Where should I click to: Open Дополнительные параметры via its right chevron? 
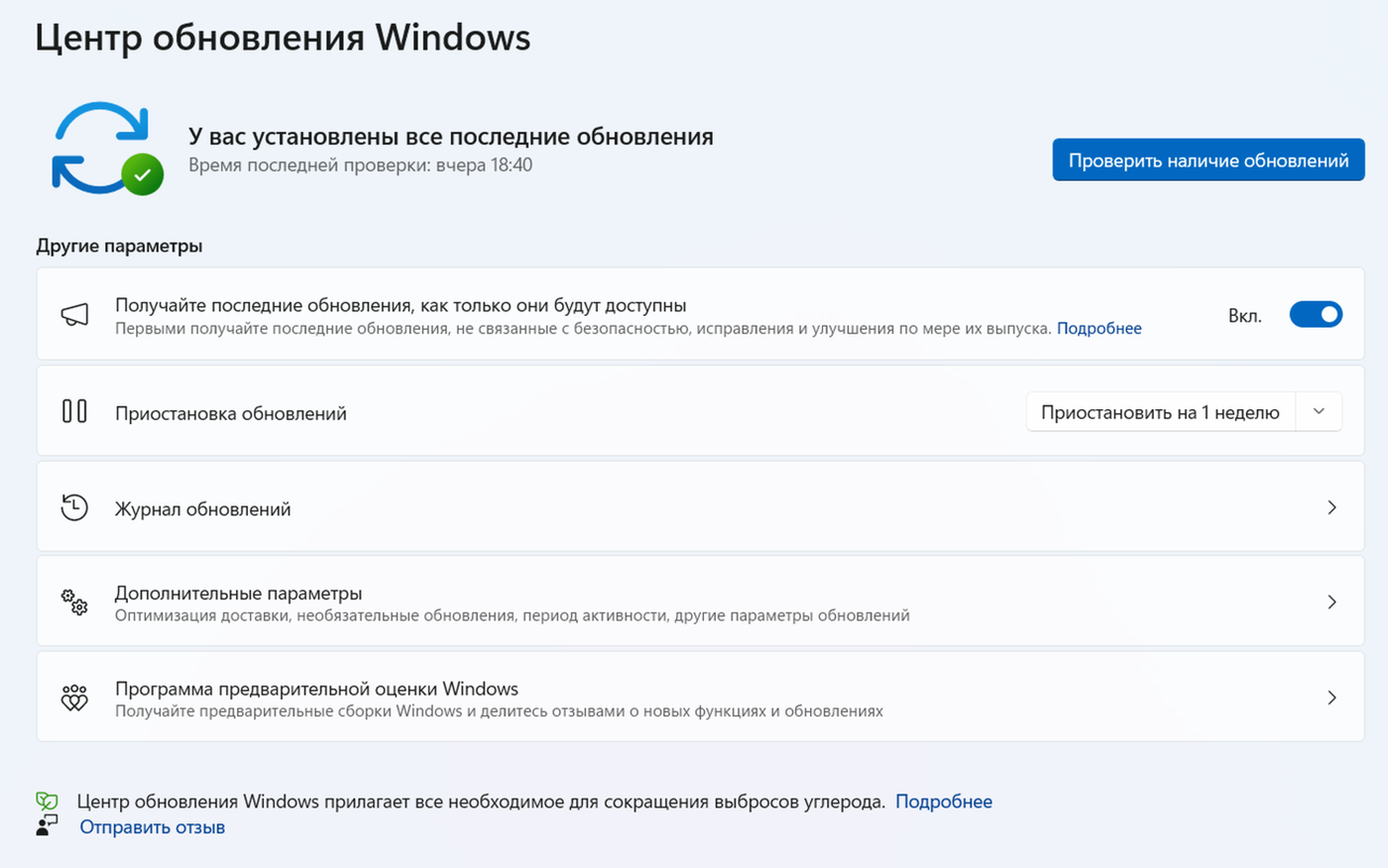coord(1331,601)
